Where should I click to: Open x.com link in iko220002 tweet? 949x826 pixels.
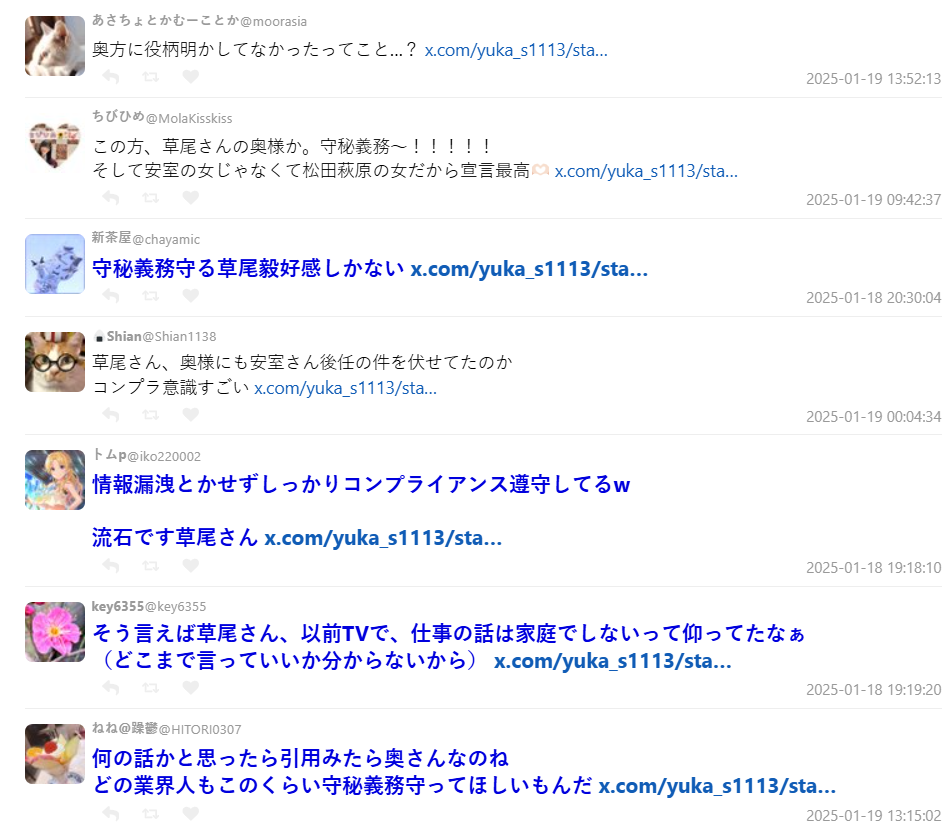383,538
